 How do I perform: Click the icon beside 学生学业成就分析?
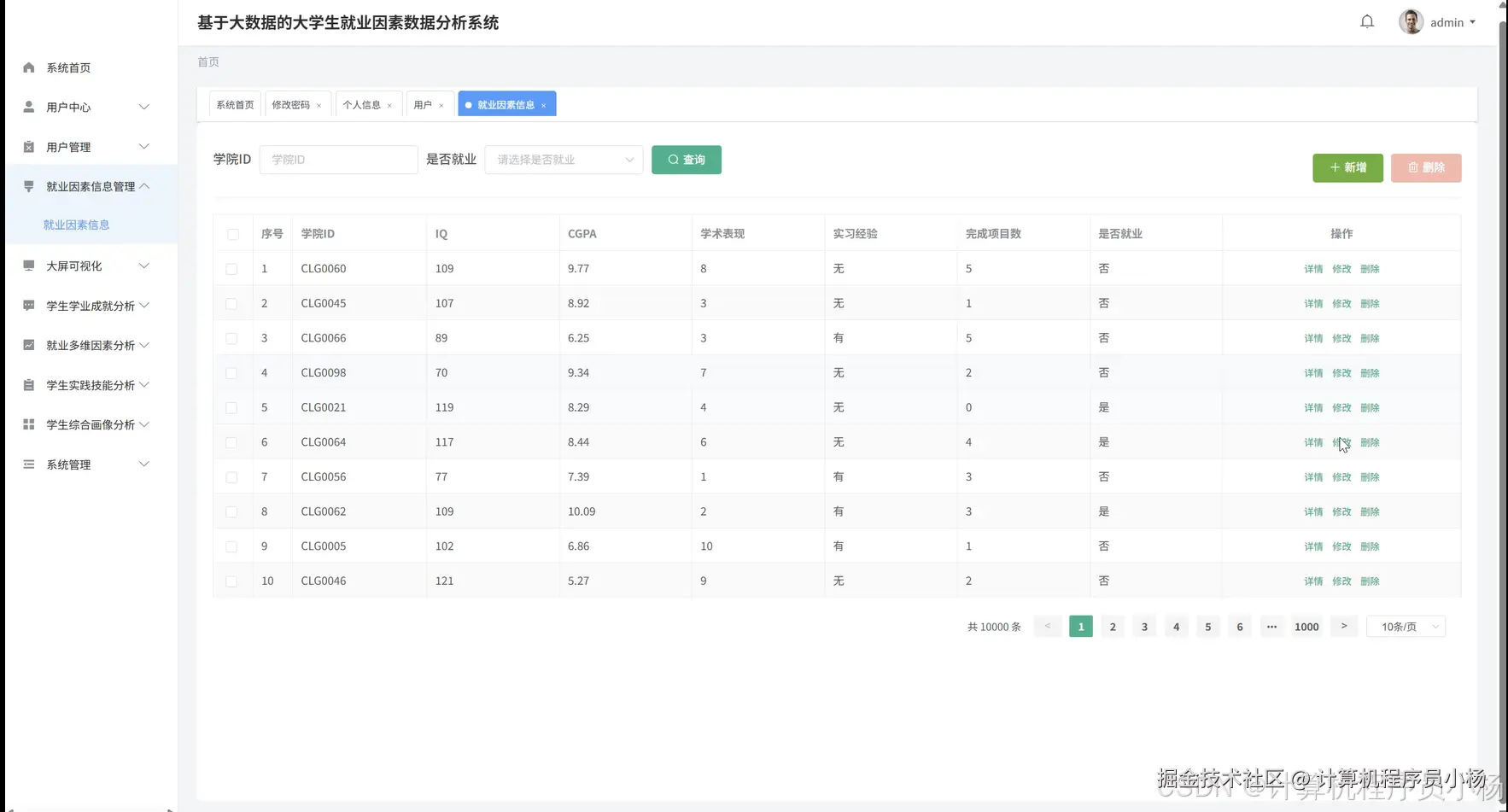tap(29, 306)
